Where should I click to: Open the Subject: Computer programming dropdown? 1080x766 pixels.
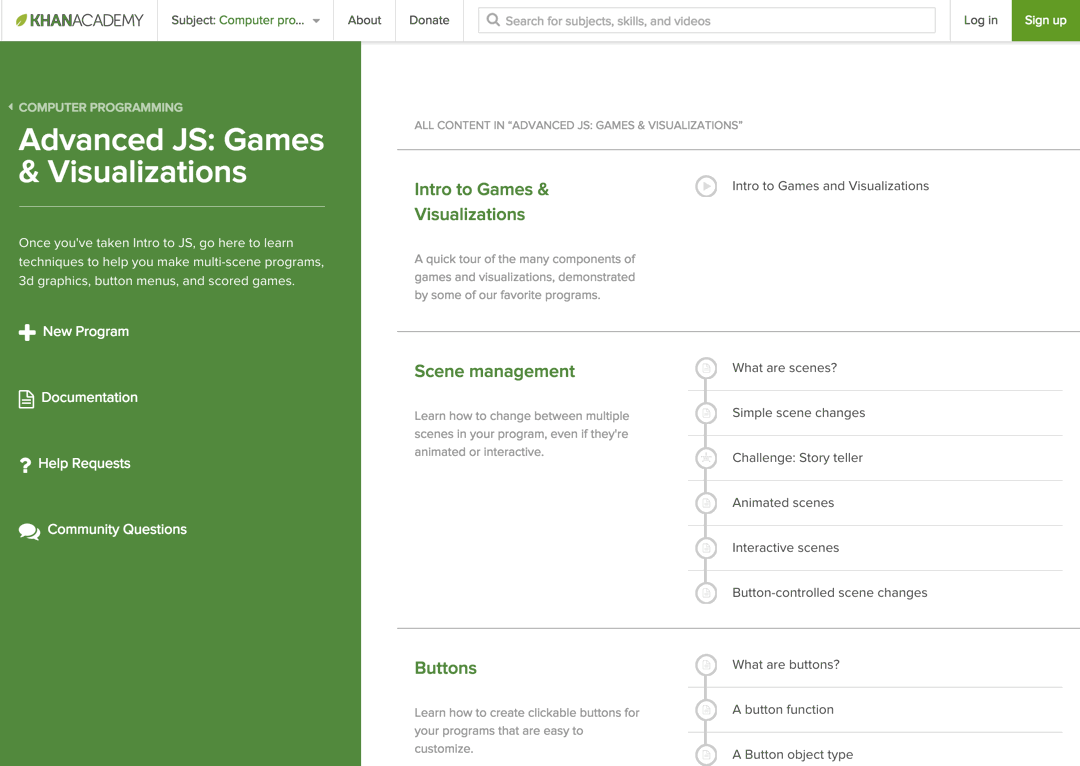click(x=245, y=21)
